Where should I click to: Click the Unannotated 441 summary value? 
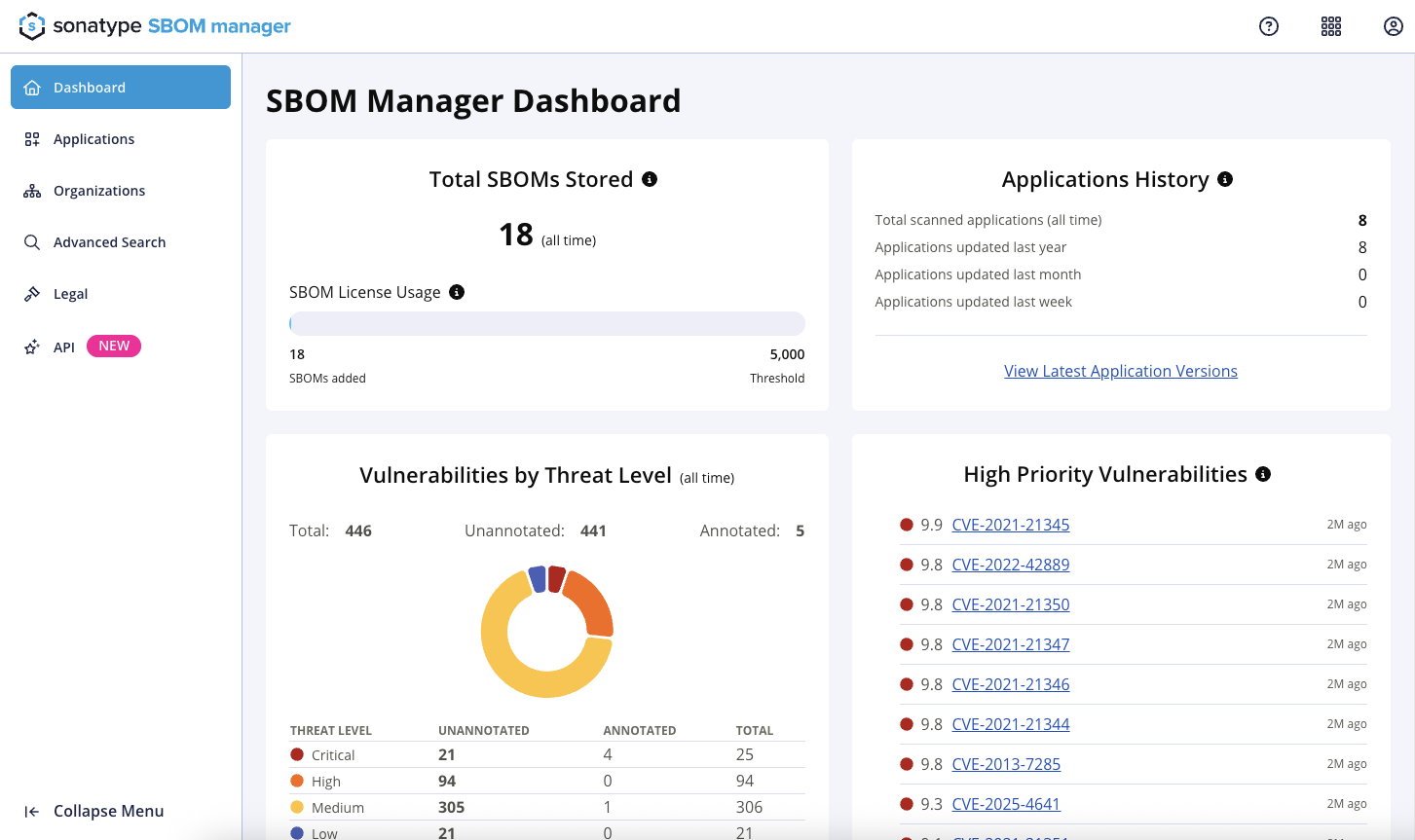click(x=593, y=530)
